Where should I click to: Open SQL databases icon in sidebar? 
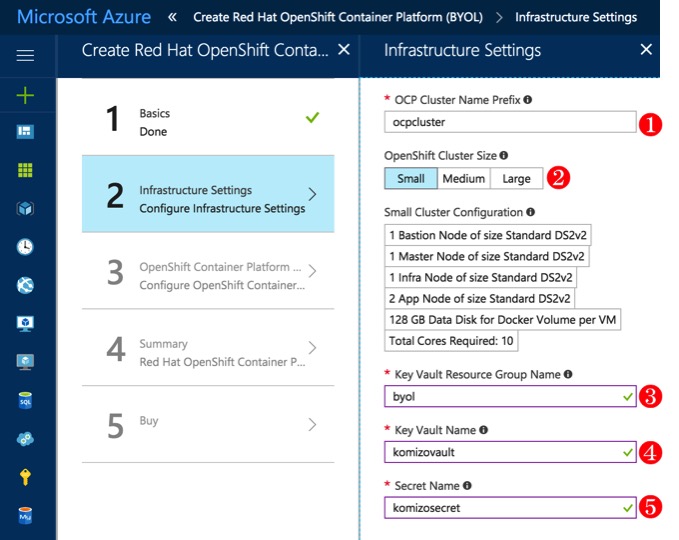[x=25, y=401]
